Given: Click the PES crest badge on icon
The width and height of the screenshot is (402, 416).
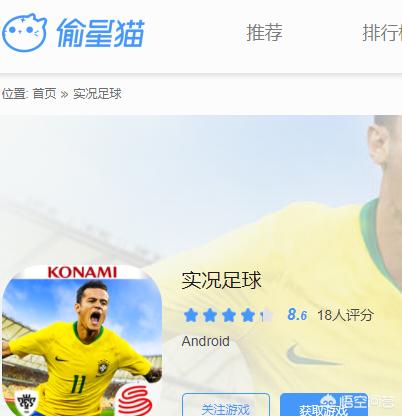Looking at the screenshot, I should click(26, 403).
